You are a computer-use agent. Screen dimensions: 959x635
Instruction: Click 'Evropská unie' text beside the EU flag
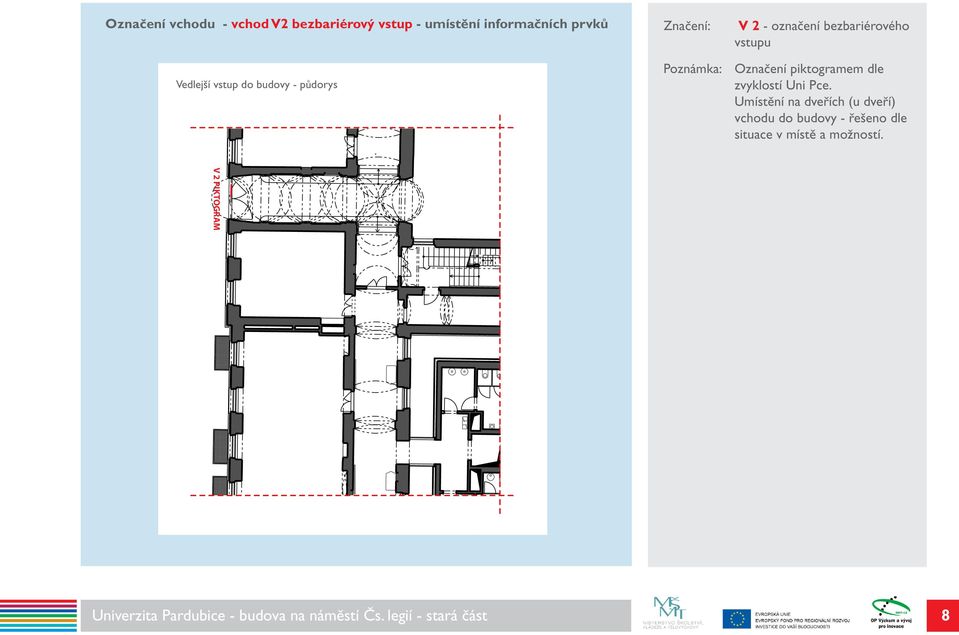(x=772, y=614)
